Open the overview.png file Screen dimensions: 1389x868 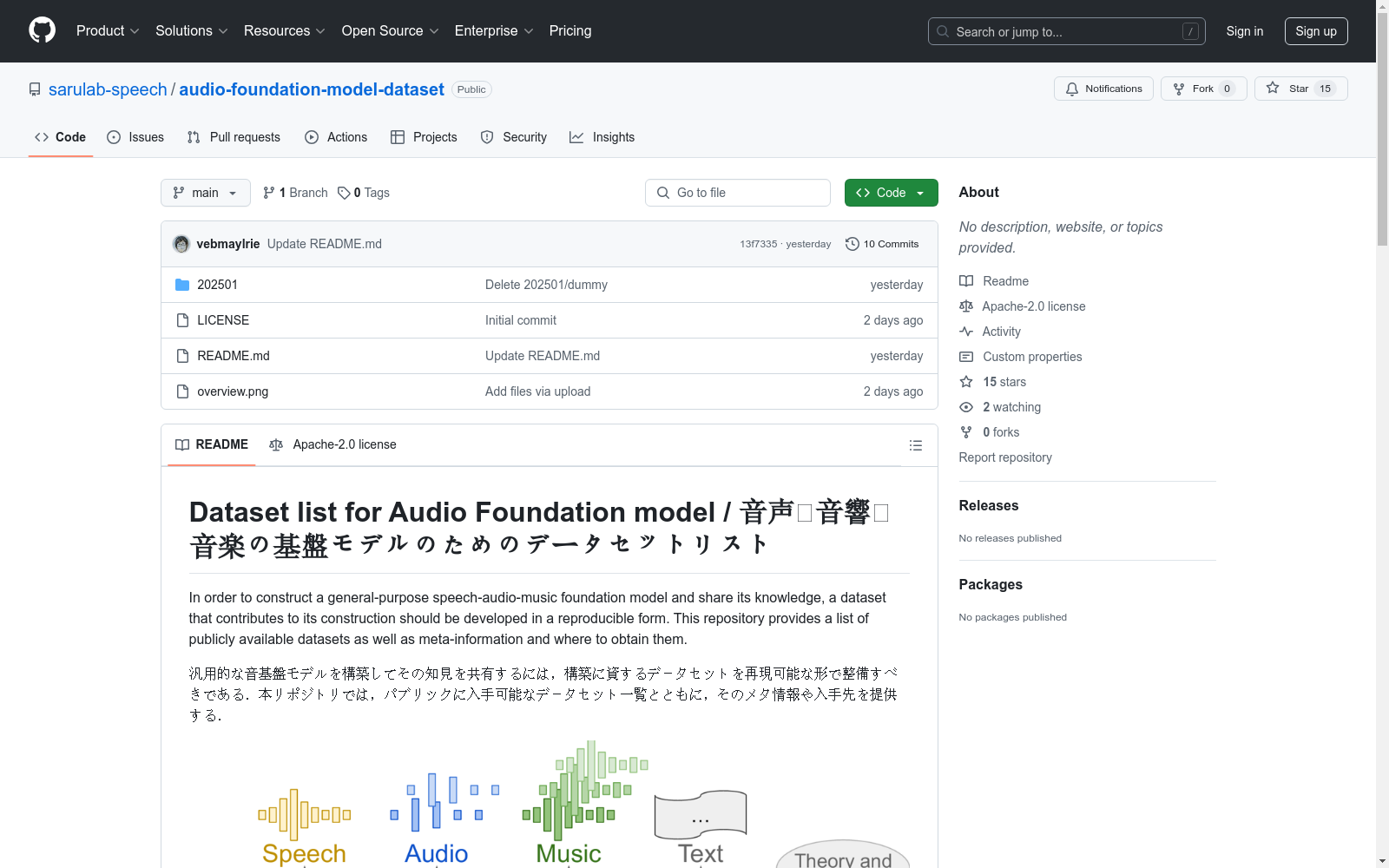click(x=233, y=391)
